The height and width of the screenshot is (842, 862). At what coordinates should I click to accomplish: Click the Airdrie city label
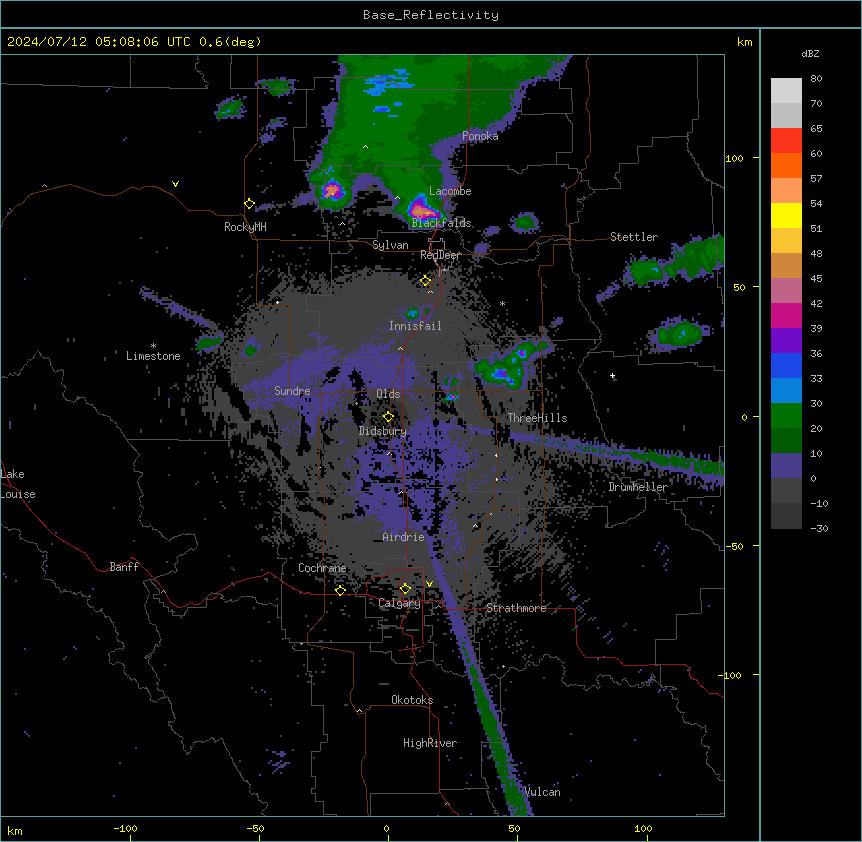click(404, 537)
